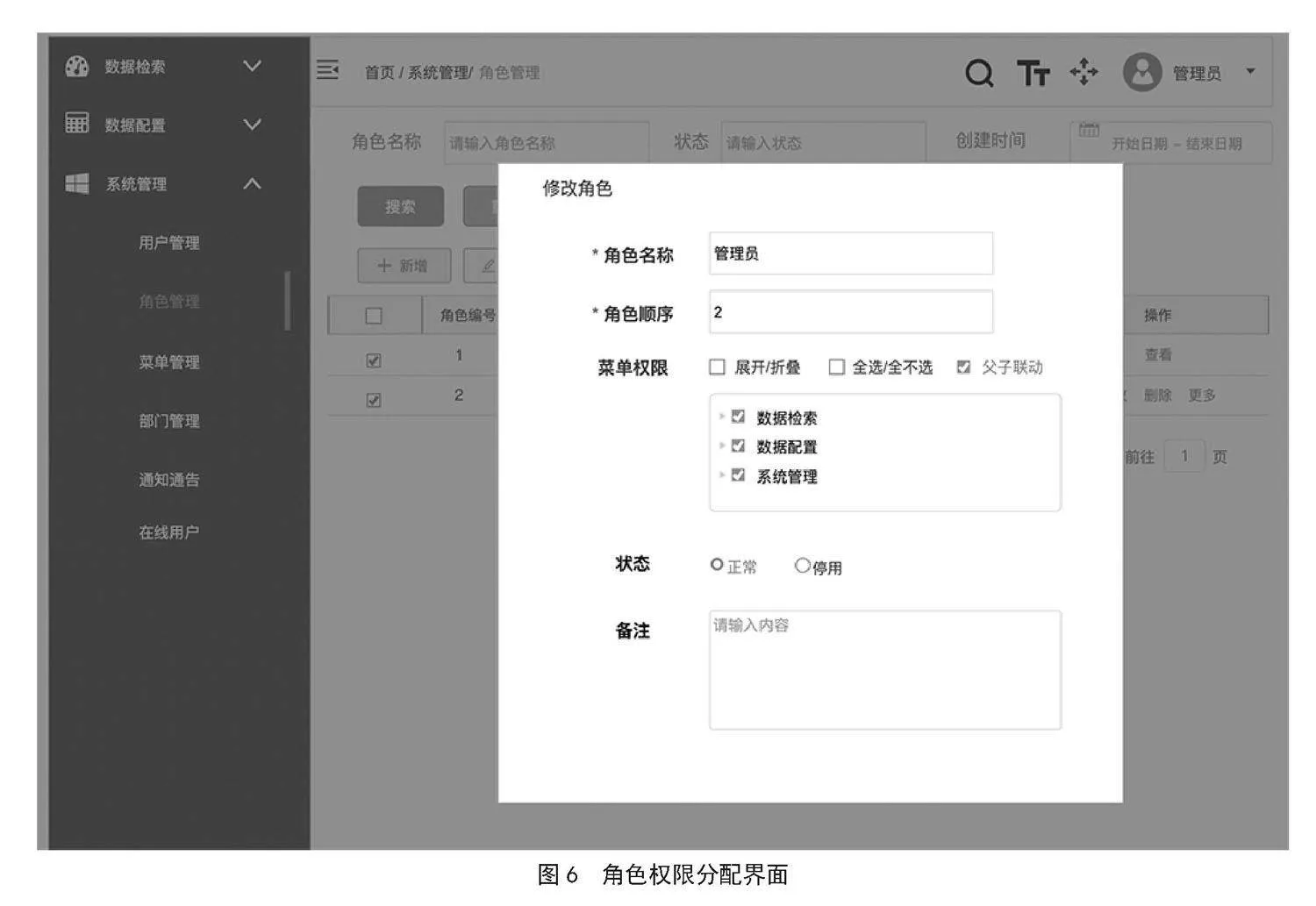Click the 角色编号 column header
1316x906 pixels.
click(468, 316)
